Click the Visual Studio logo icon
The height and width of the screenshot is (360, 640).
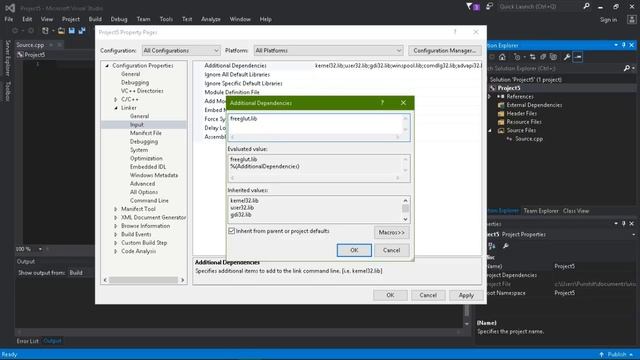point(10,8)
